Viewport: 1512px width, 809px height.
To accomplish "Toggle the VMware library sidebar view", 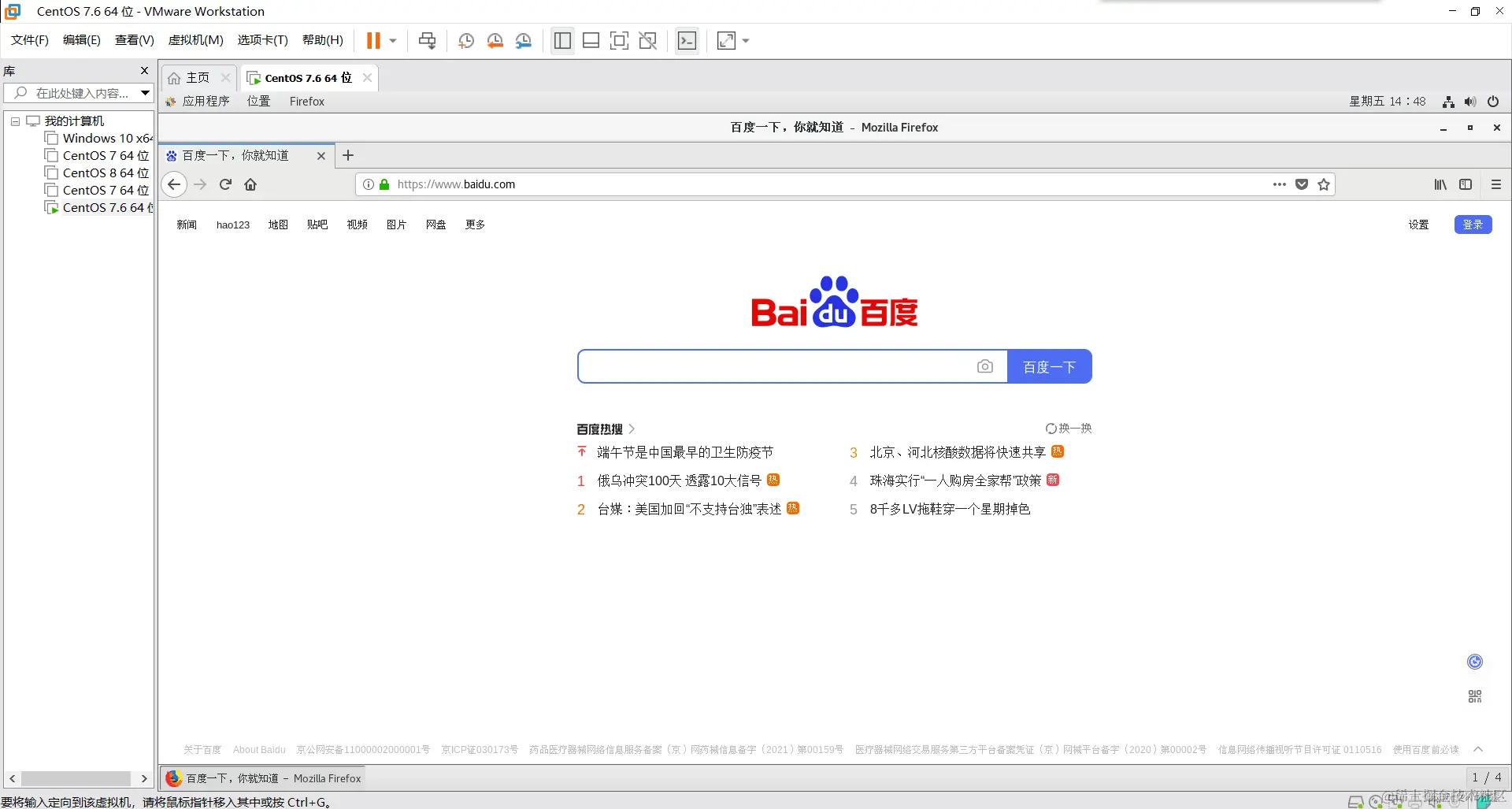I will (x=562, y=41).
